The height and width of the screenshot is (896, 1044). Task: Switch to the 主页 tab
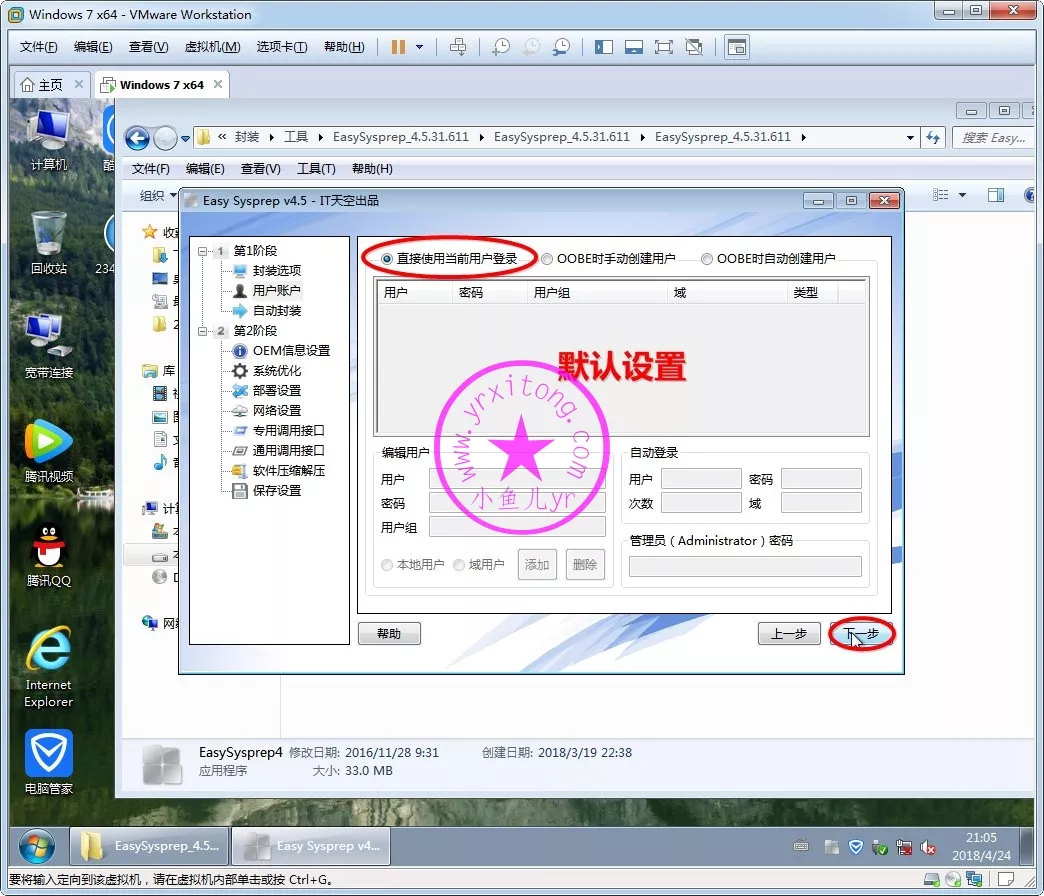tap(45, 84)
